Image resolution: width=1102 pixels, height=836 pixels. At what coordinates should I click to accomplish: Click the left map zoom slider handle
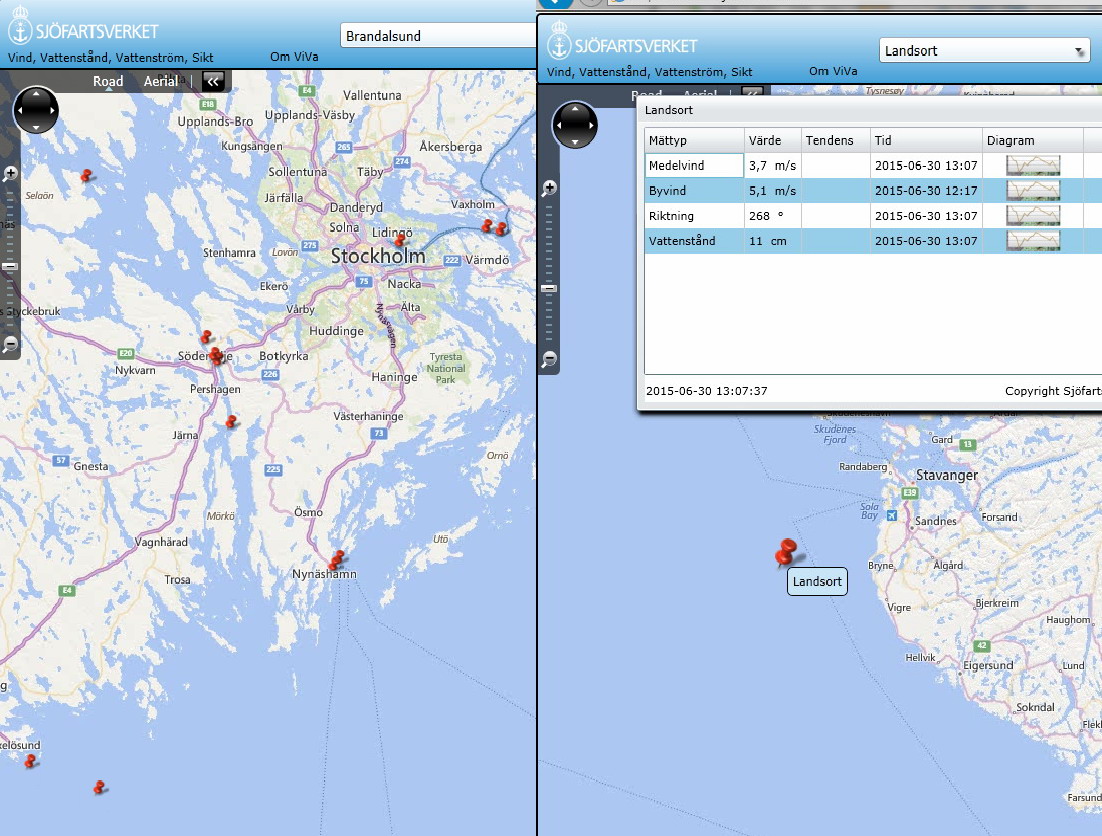coord(11,266)
